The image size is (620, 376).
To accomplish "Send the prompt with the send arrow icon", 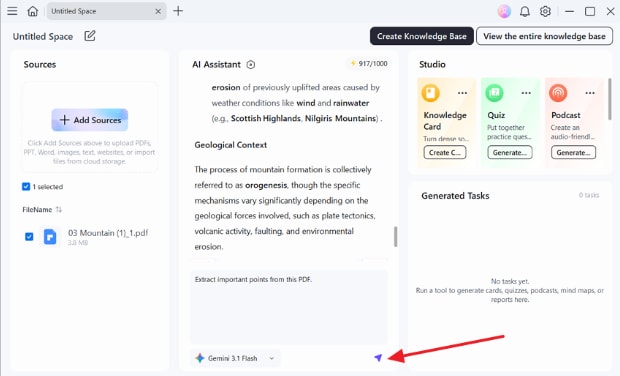I will (378, 358).
